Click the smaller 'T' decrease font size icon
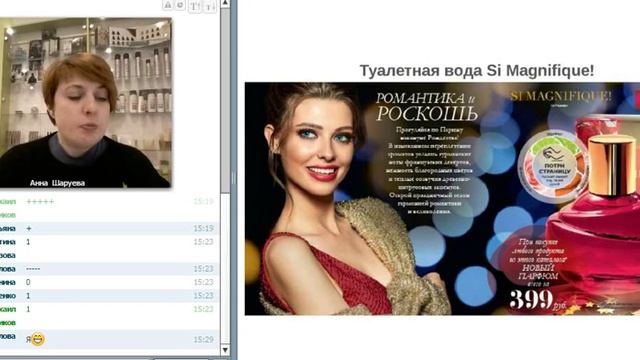This screenshot has height=360, width=640. pos(209,6)
